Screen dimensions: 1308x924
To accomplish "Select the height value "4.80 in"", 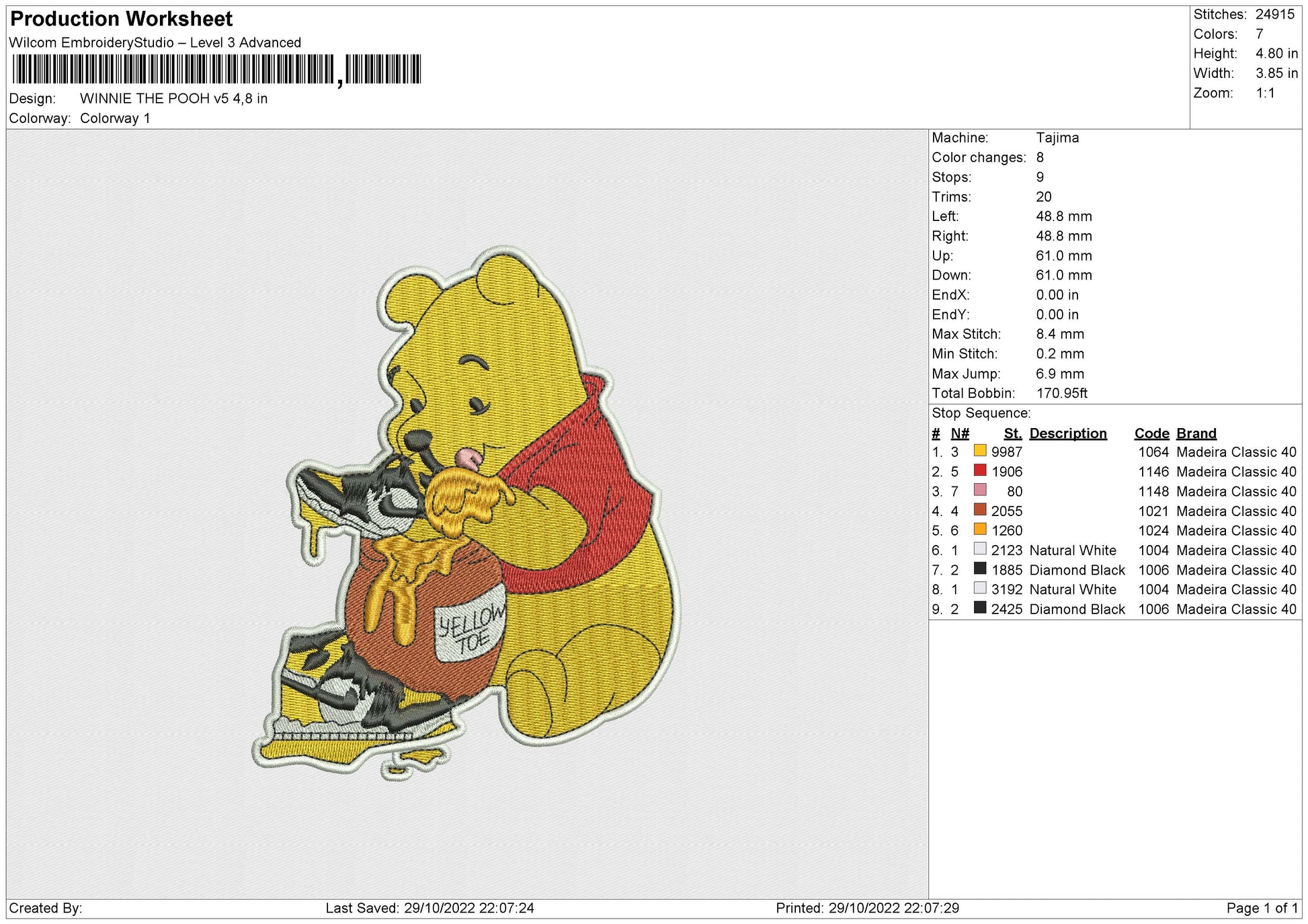I will pyautogui.click(x=1277, y=53).
